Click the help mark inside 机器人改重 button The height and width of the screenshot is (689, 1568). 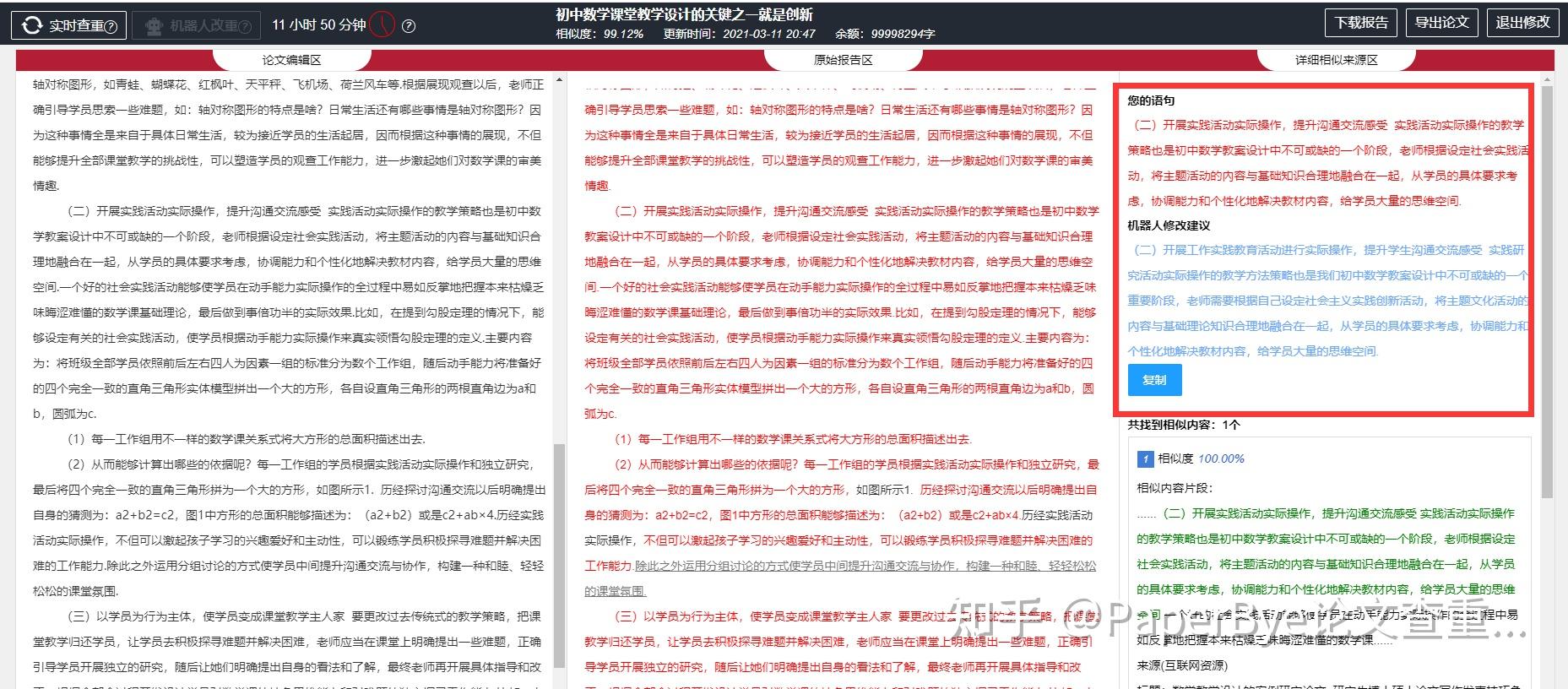[246, 26]
